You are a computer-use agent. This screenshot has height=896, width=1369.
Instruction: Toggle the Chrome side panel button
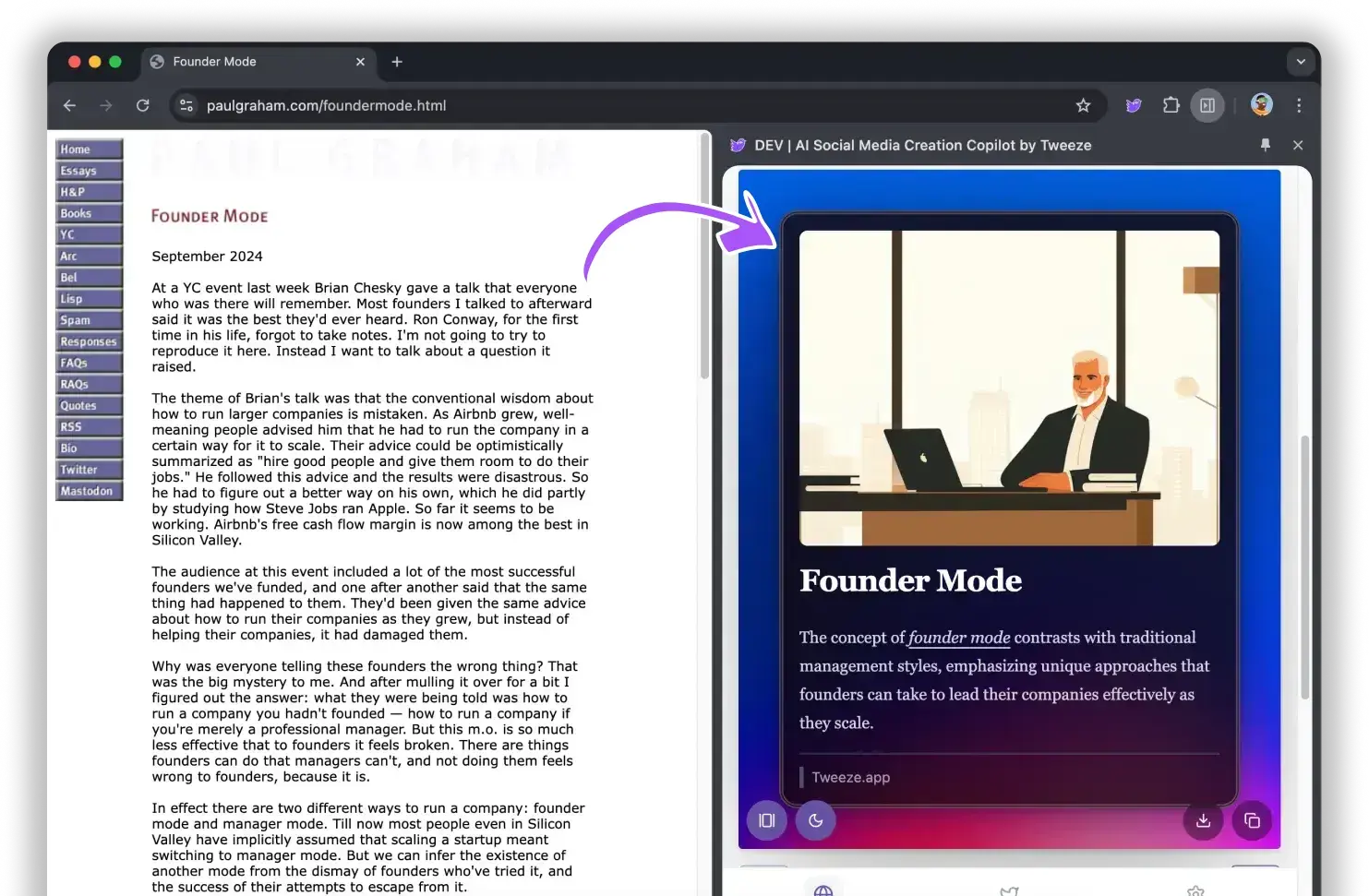1207,105
